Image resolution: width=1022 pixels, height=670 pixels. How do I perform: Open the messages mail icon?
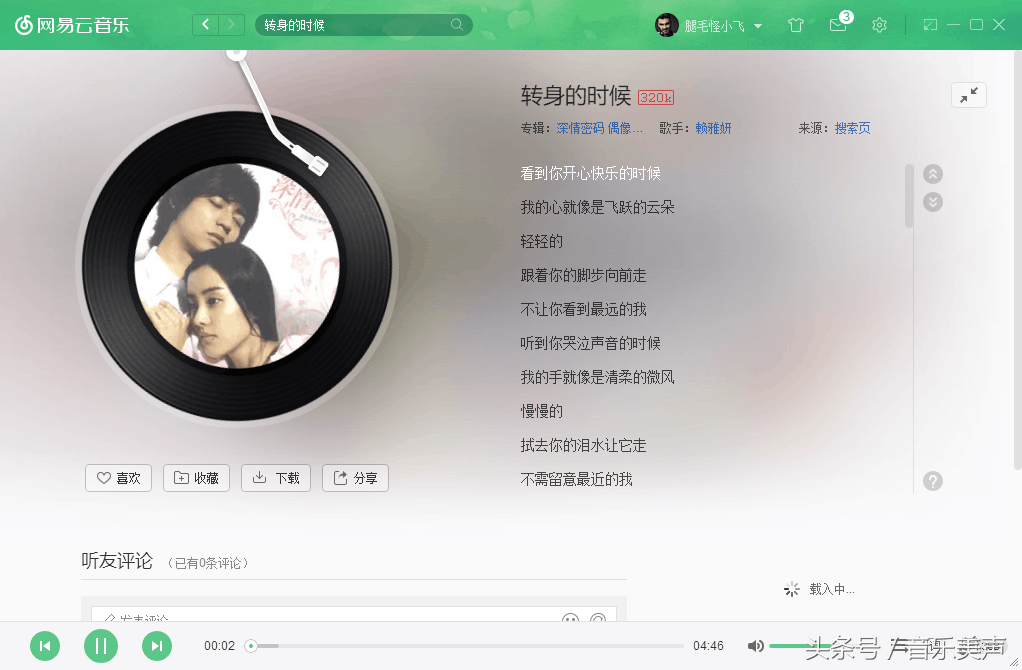click(x=838, y=25)
